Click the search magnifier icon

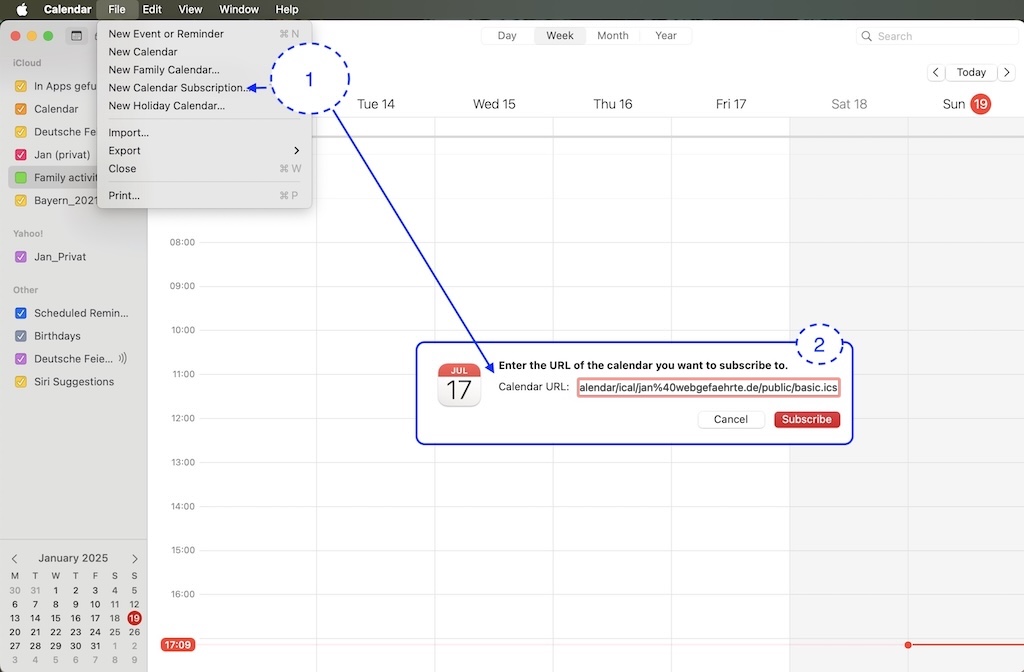coord(866,36)
